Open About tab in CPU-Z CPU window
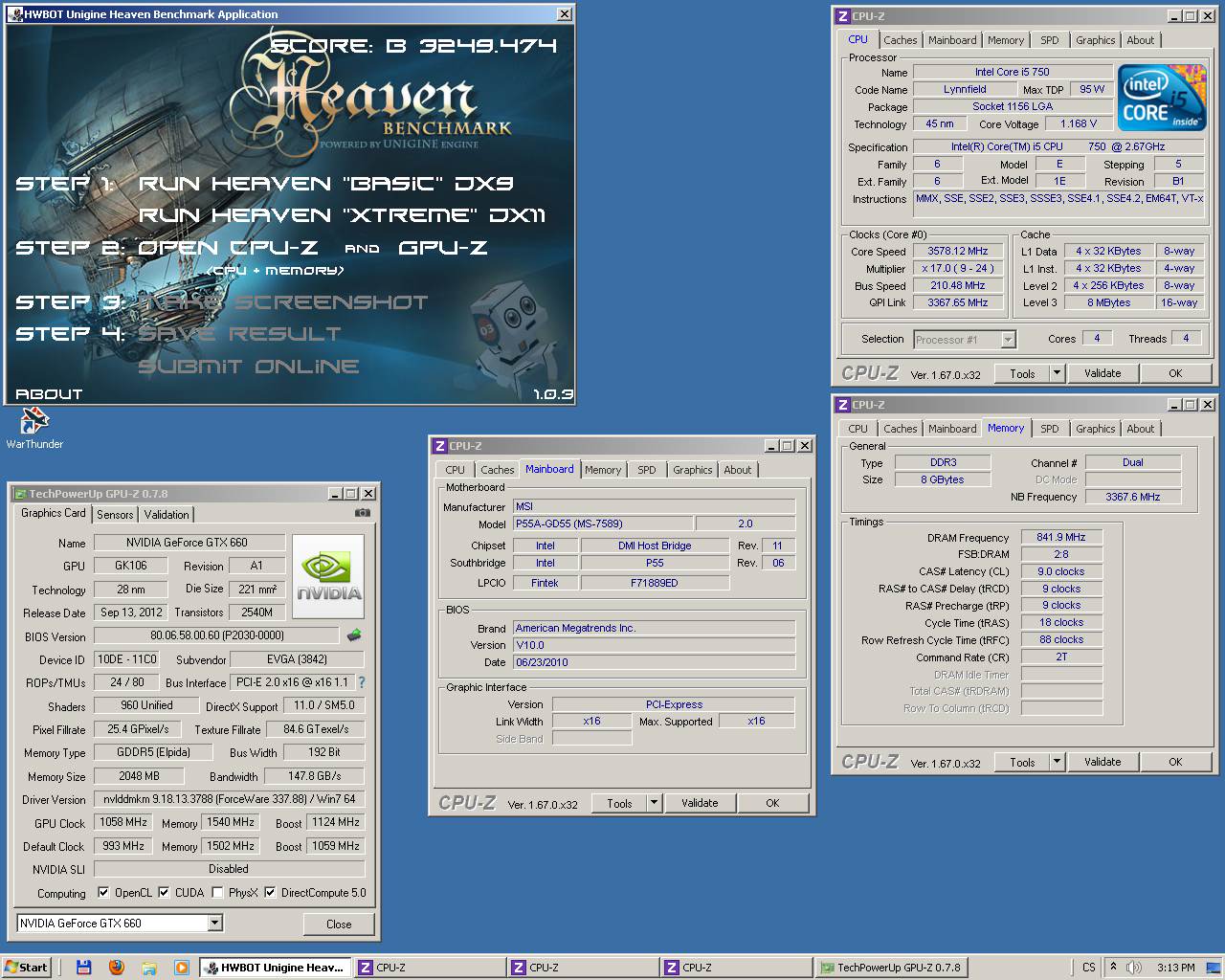This screenshot has width=1225, height=980. click(x=1140, y=40)
